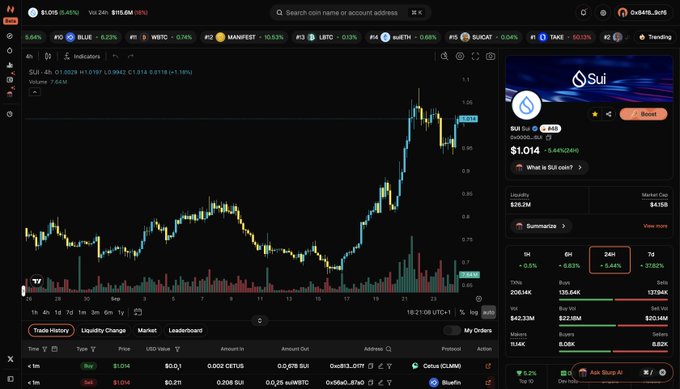Toggle the My Orders switch
Screen dimensions: 680x389
pos(451,330)
